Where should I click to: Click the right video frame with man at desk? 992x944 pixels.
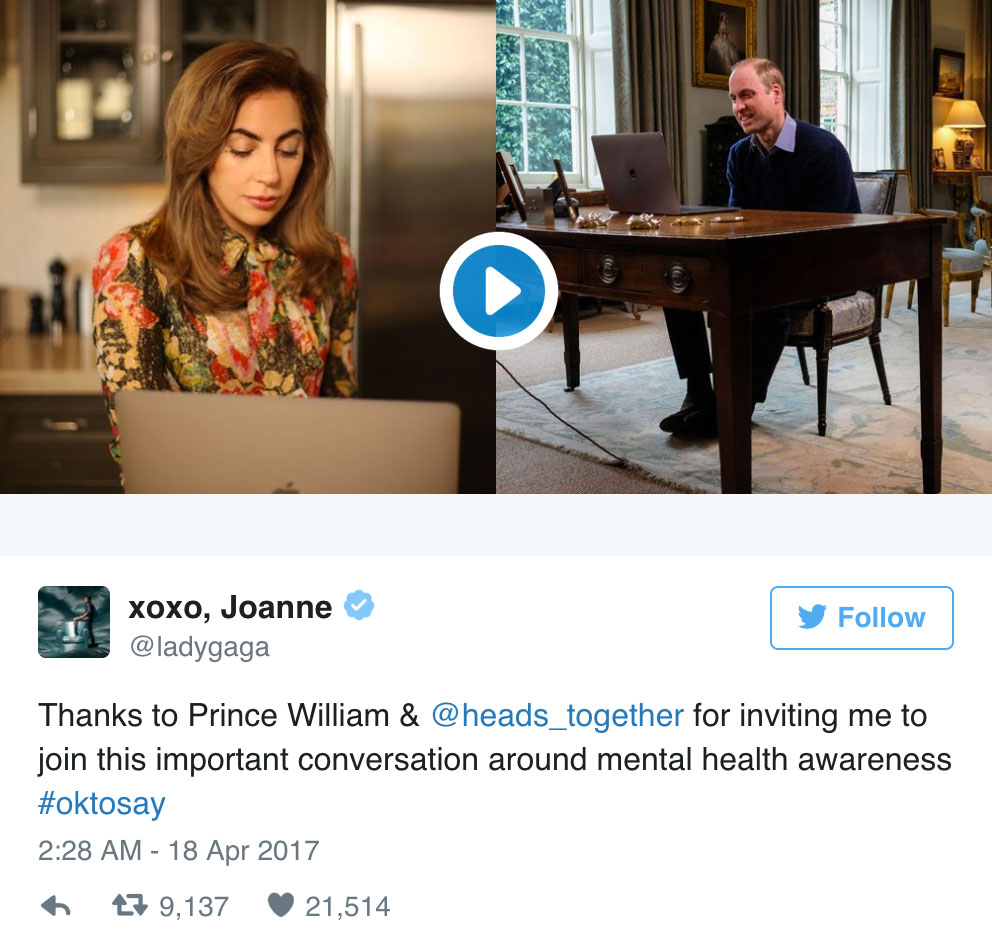(744, 247)
